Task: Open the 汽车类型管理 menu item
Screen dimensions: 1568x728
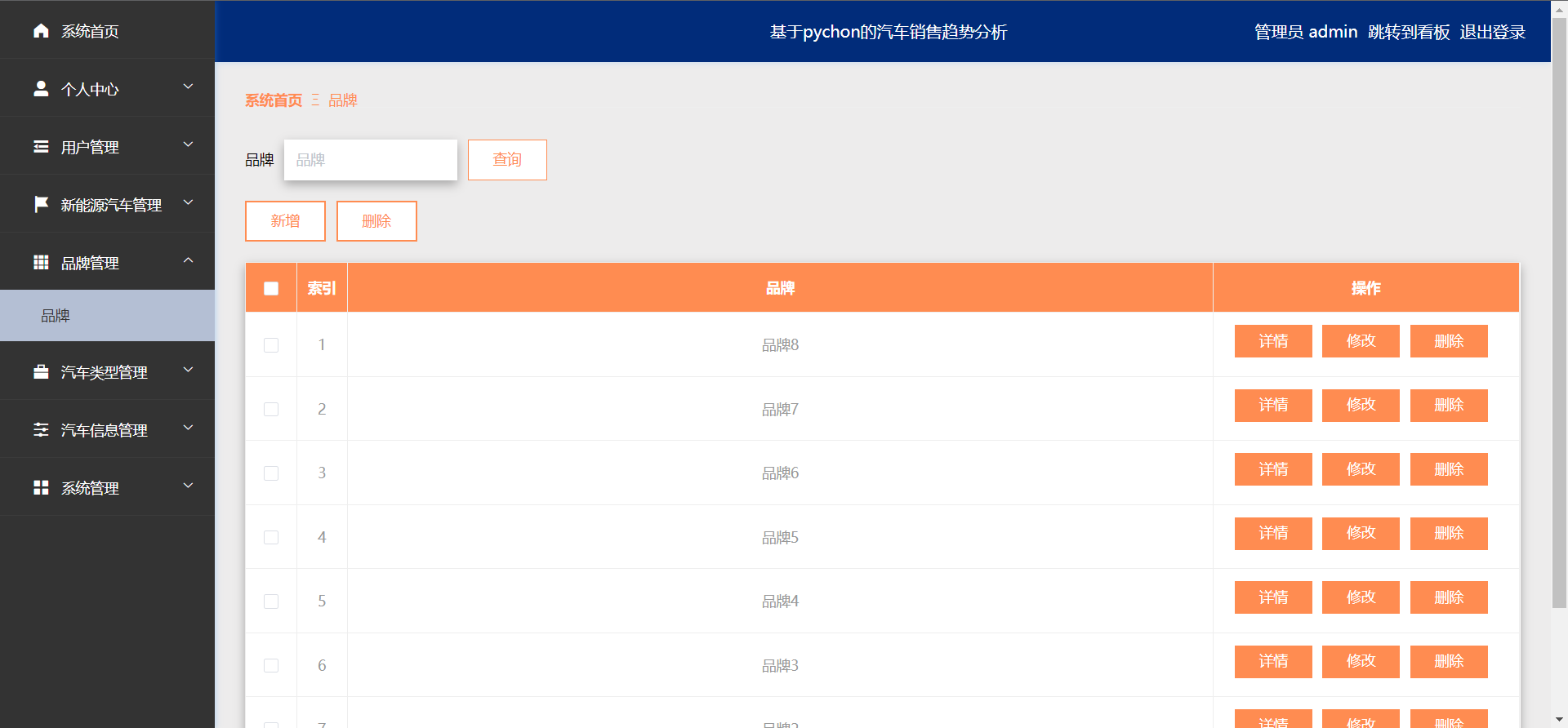Action: click(x=107, y=371)
